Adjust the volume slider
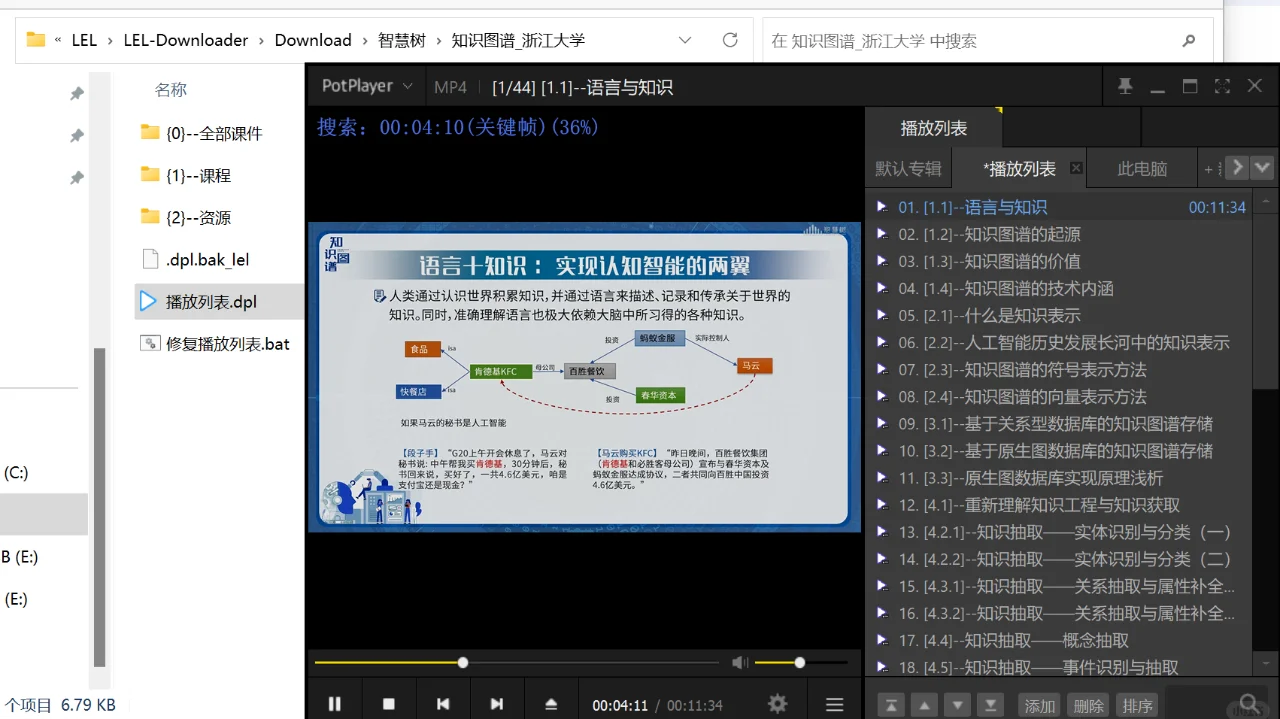1280x719 pixels. (801, 662)
